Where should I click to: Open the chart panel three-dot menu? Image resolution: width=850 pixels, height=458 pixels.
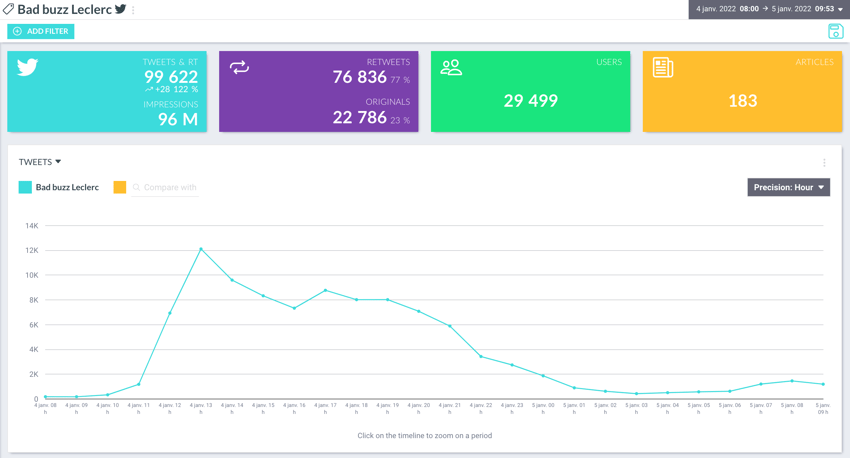(x=824, y=163)
